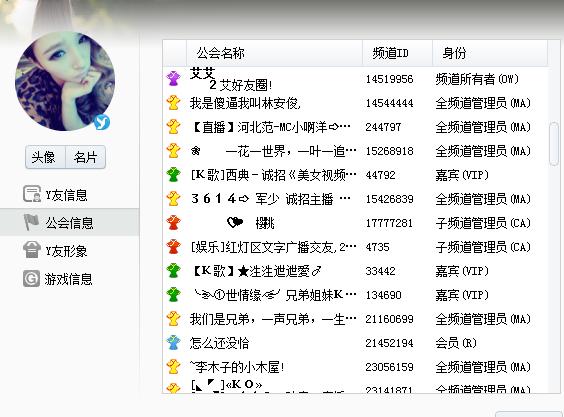Screen dimensions: 564x417
Task: Select guild name 怎么还没恰
Action: pos(219,343)
